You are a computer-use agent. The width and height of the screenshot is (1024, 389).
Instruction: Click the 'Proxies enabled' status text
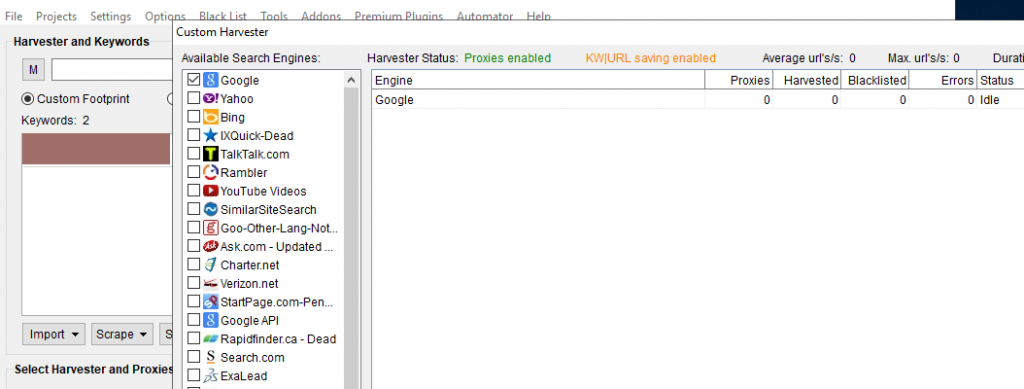[507, 58]
